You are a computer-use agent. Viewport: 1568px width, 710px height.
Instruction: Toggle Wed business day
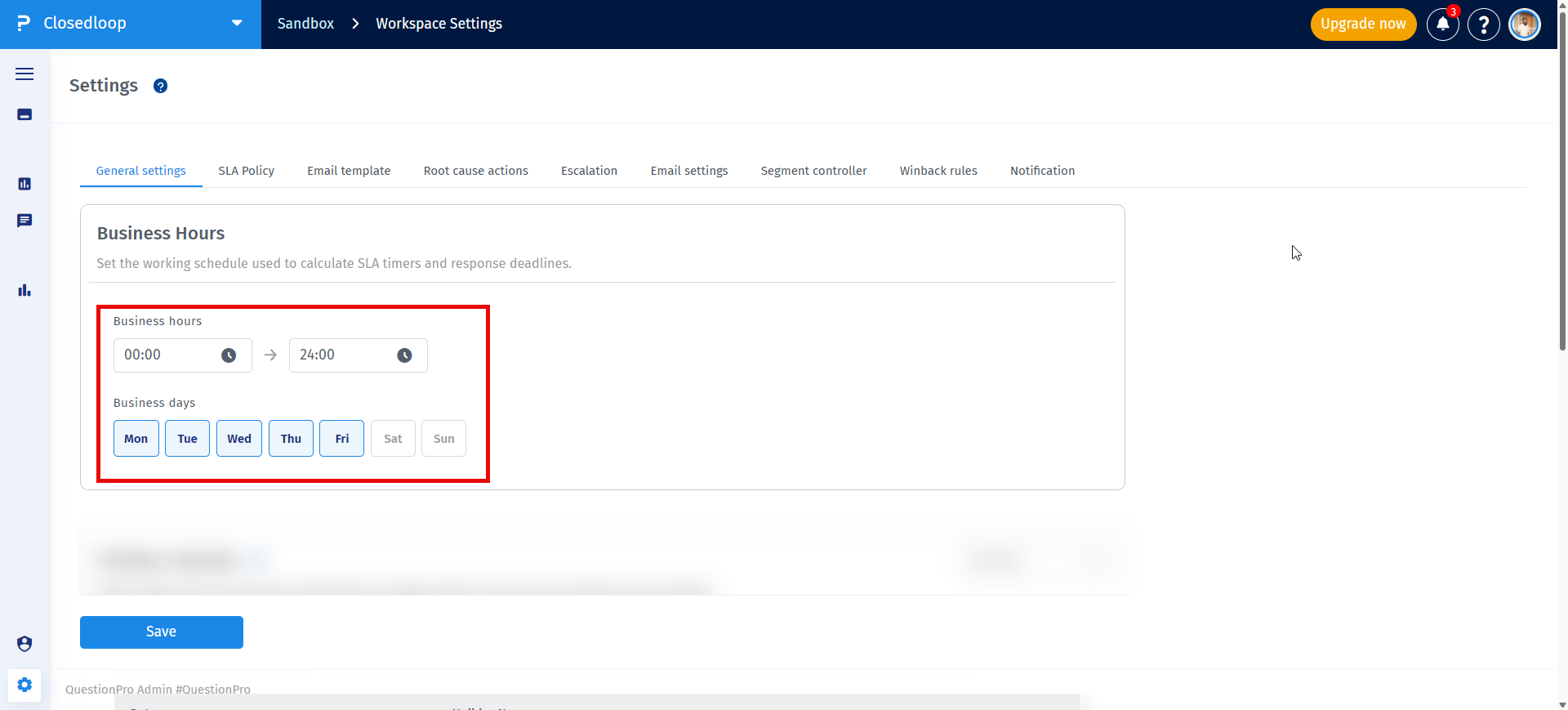point(239,439)
